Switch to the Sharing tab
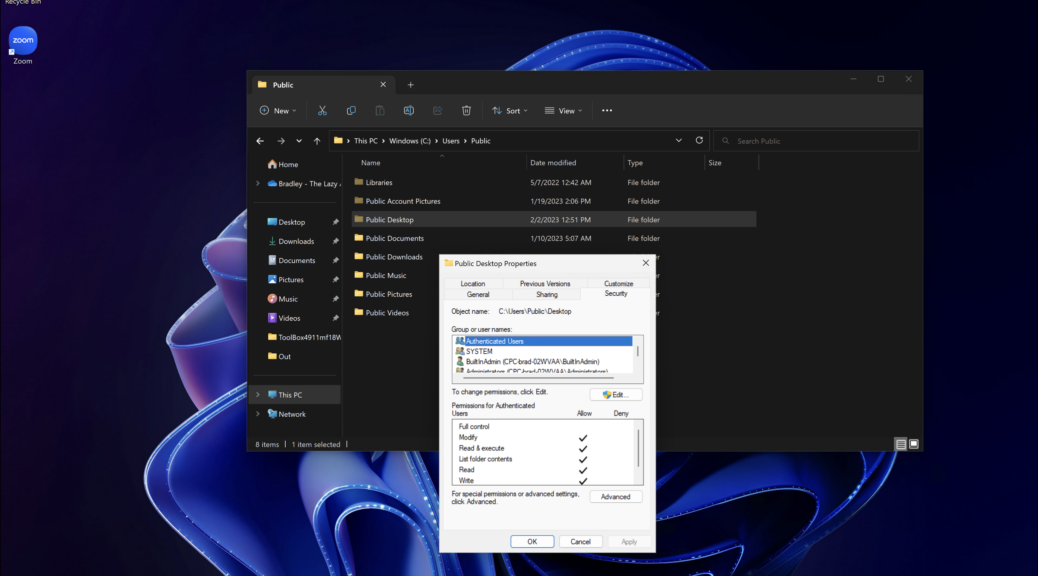This screenshot has width=1038, height=576. (x=547, y=295)
